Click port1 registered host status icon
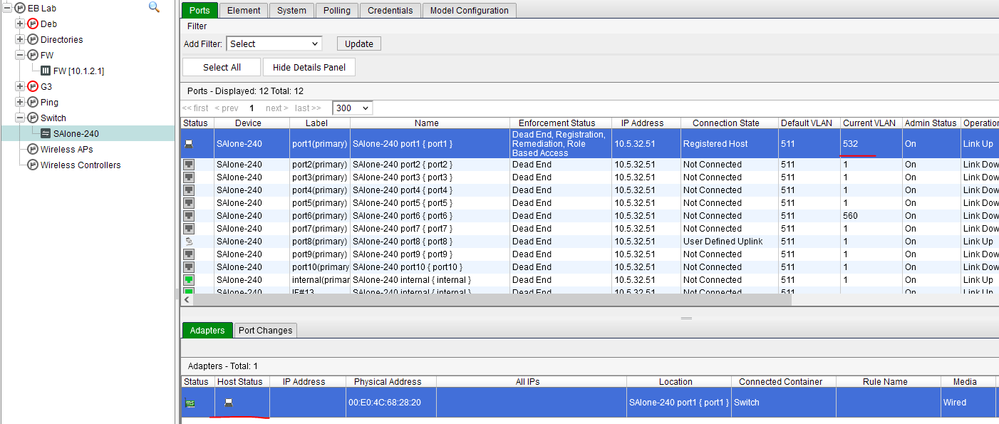Screen dimensions: 999x424 pos(188,144)
